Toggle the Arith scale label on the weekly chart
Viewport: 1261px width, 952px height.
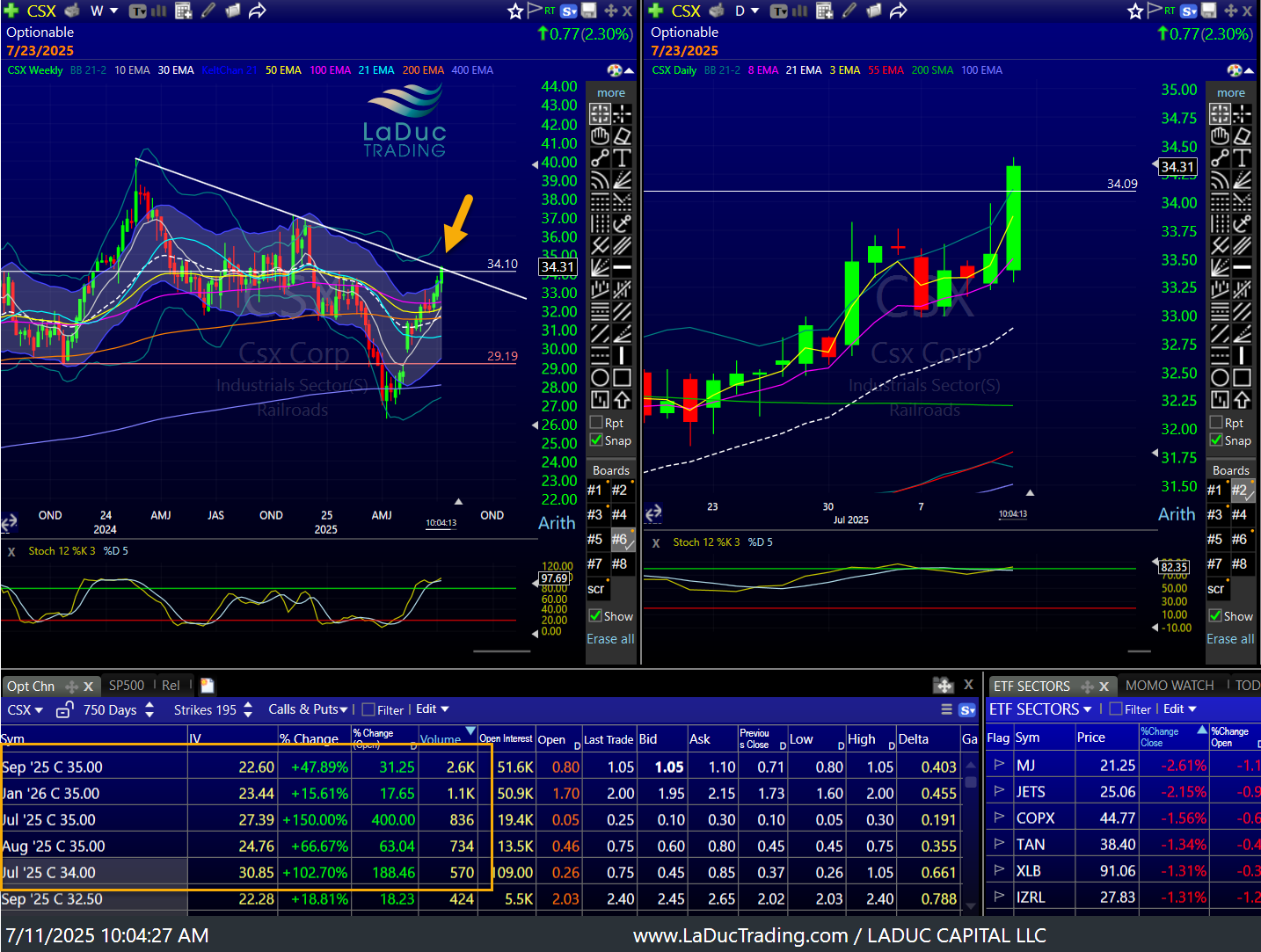click(557, 523)
